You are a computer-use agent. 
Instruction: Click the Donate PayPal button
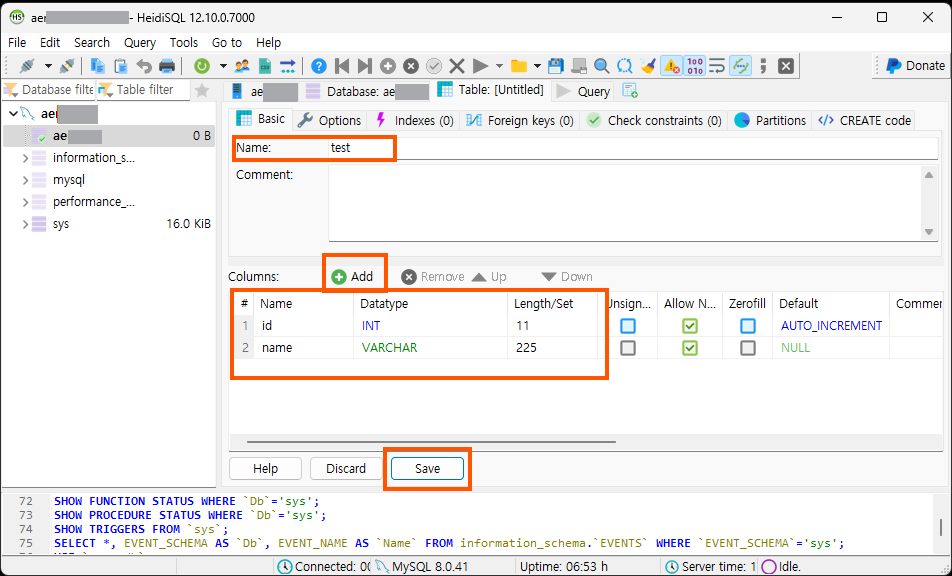pos(915,66)
